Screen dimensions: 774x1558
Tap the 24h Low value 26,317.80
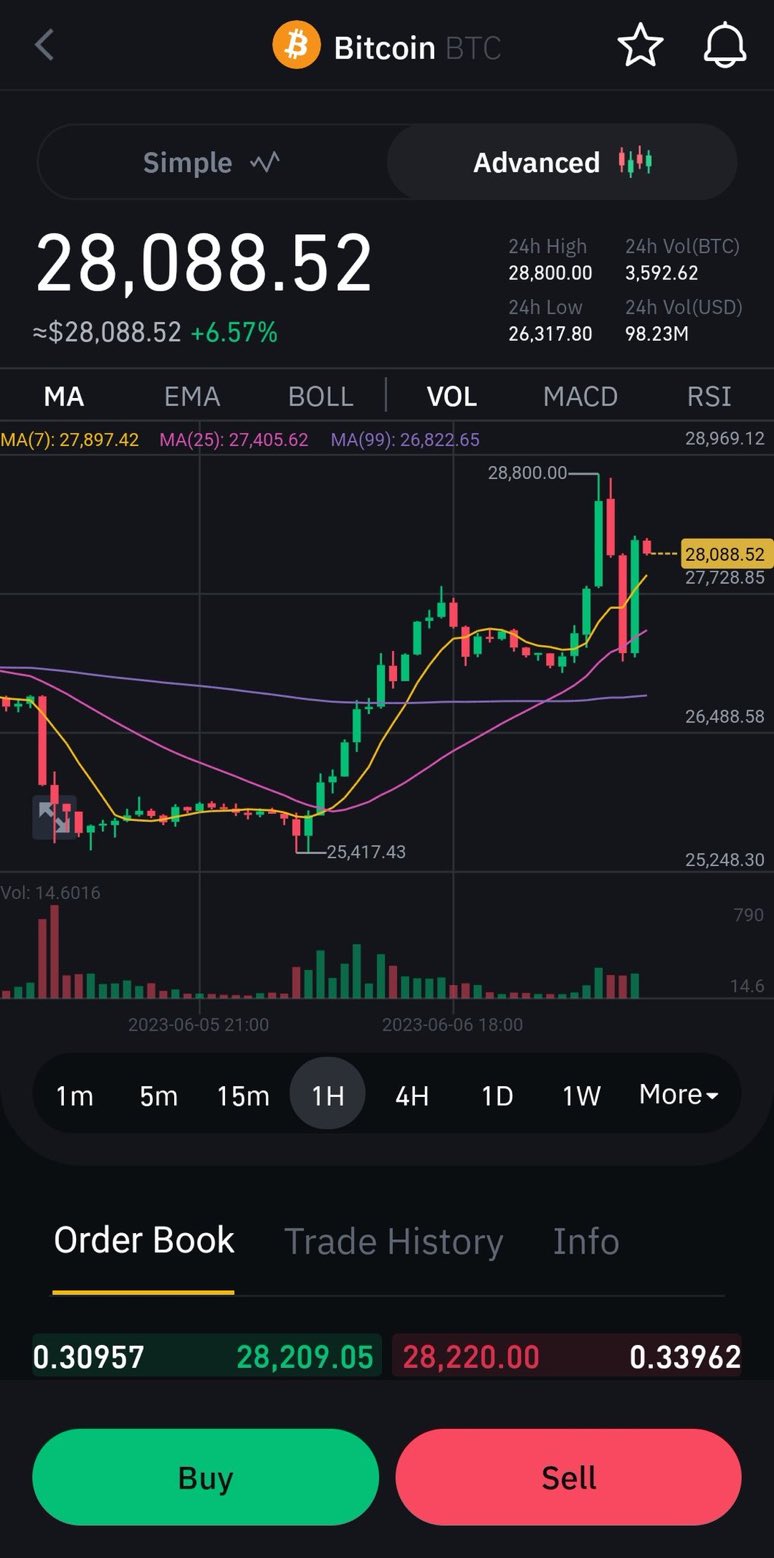[550, 334]
